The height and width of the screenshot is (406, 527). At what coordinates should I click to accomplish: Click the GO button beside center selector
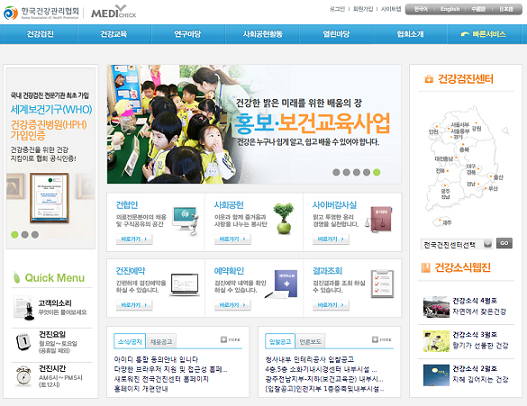pyautogui.click(x=504, y=243)
